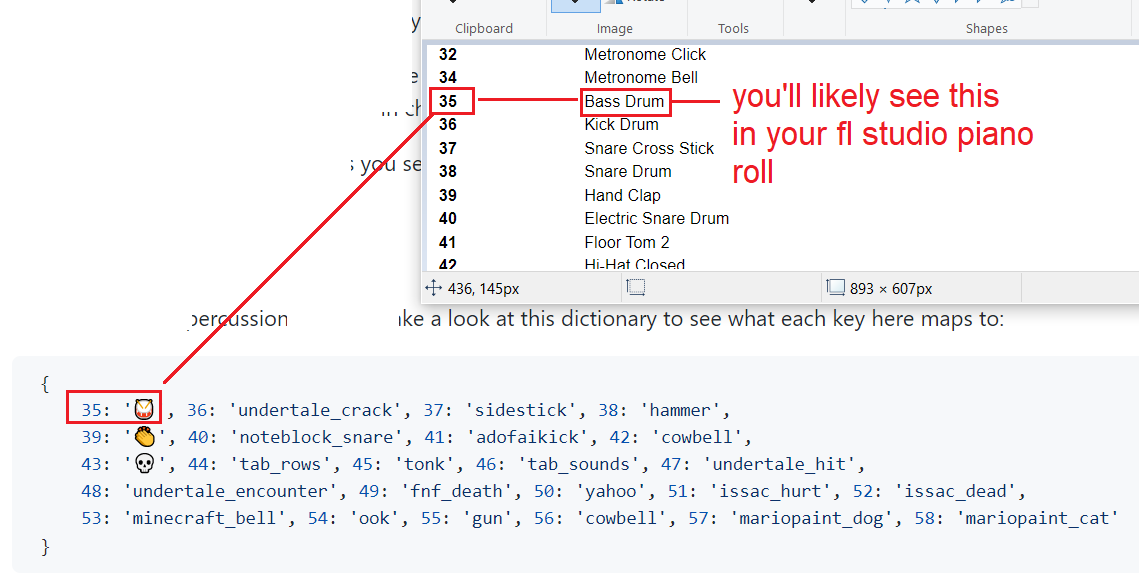Select the rightmost shape icon in Shapes gallery

point(1005,3)
